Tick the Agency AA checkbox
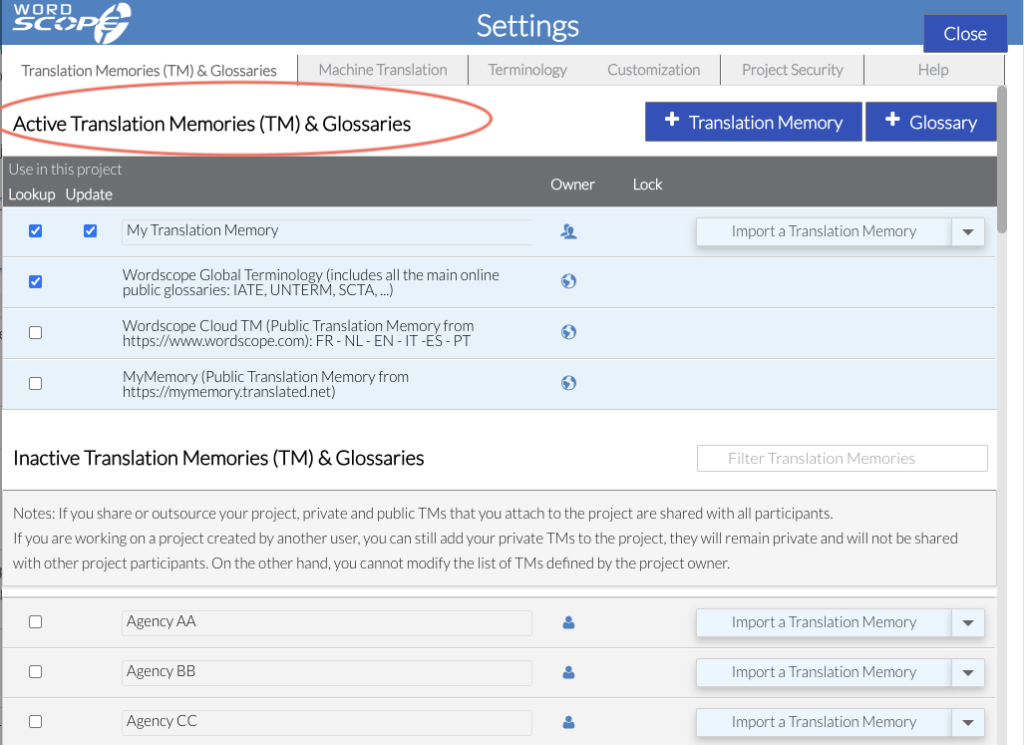This screenshot has width=1024, height=745. click(36, 622)
